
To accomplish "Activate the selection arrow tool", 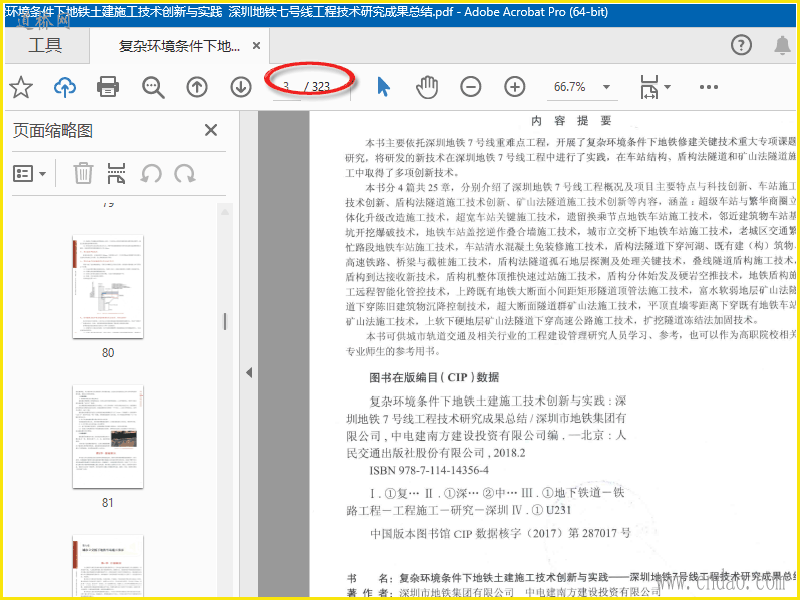I will [x=383, y=87].
